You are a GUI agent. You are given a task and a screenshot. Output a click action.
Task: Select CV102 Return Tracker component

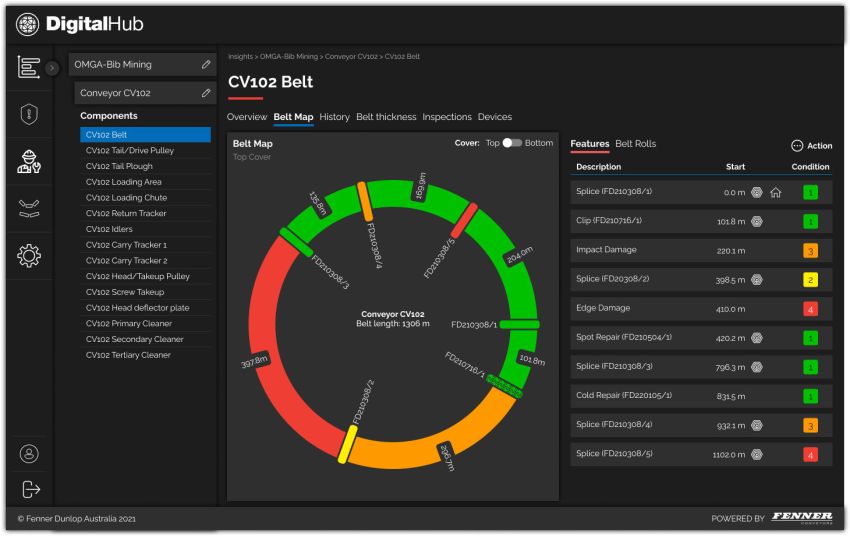pos(145,214)
